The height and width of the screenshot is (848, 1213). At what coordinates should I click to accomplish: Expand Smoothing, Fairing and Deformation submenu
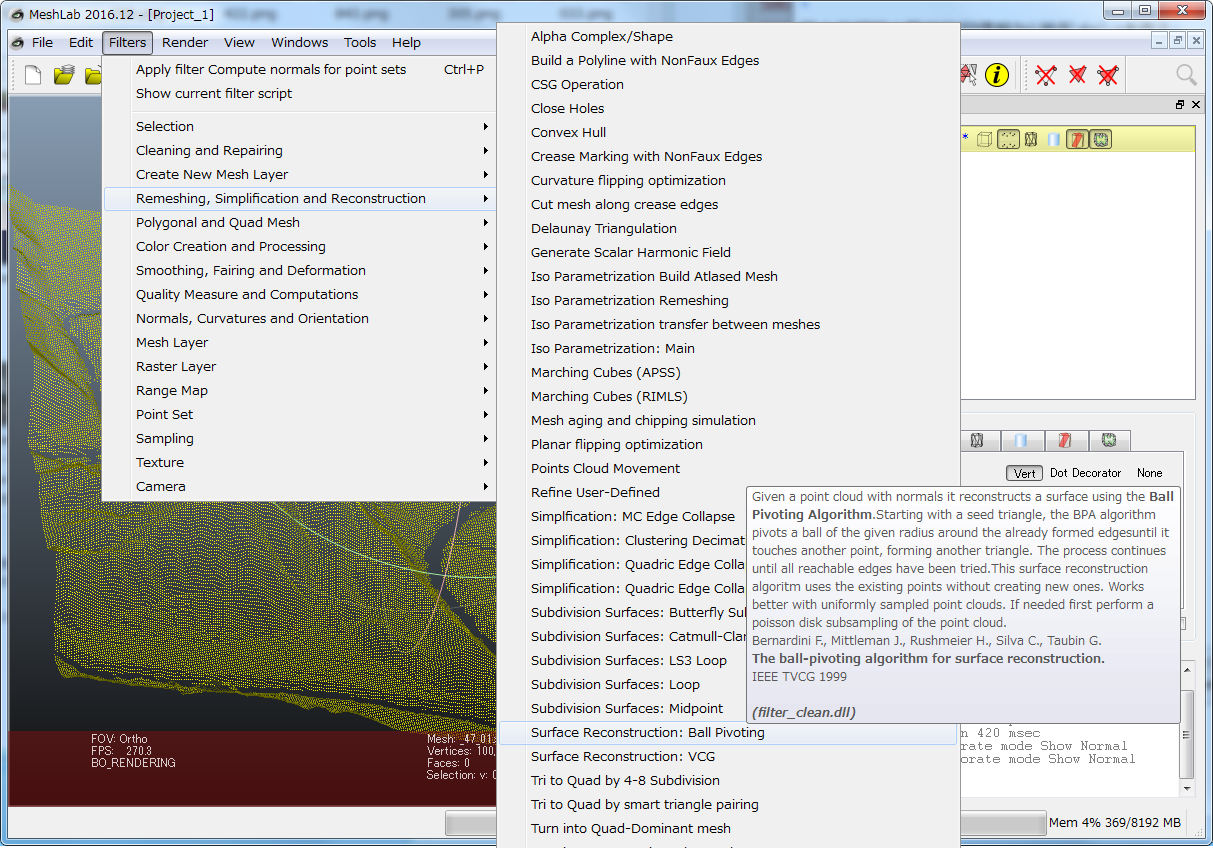point(300,270)
